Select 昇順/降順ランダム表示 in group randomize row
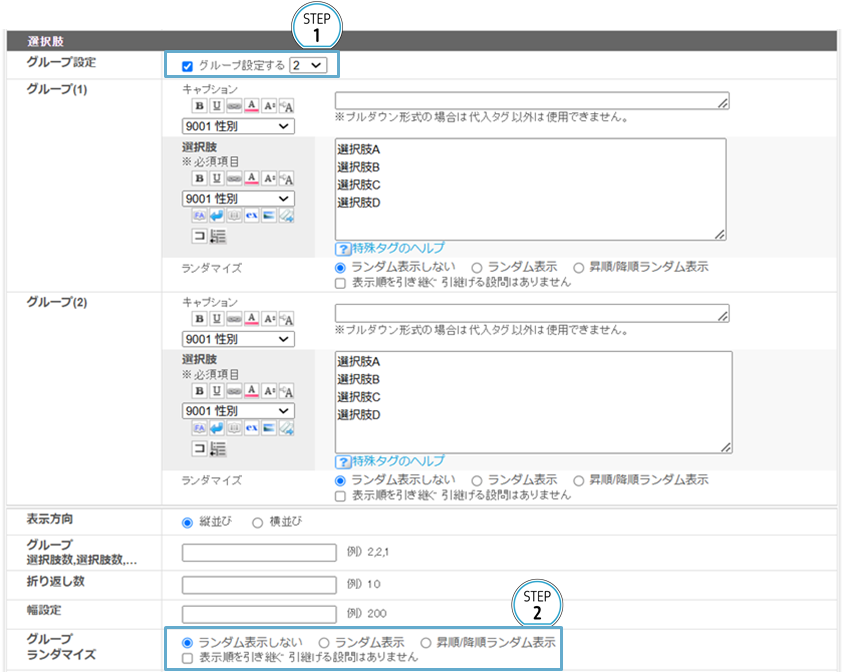Screen dimensions: 843x672 pyautogui.click(x=427, y=642)
